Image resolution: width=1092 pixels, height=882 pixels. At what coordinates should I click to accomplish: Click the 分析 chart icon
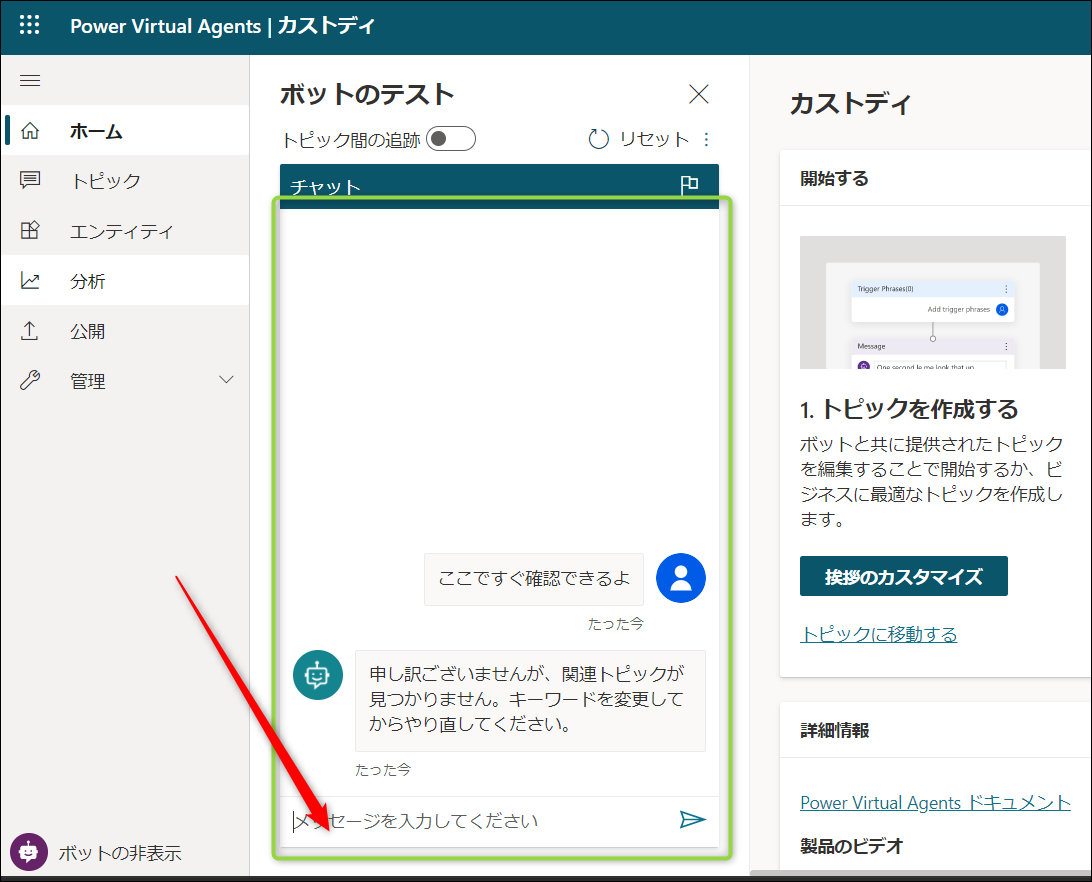pyautogui.click(x=30, y=280)
